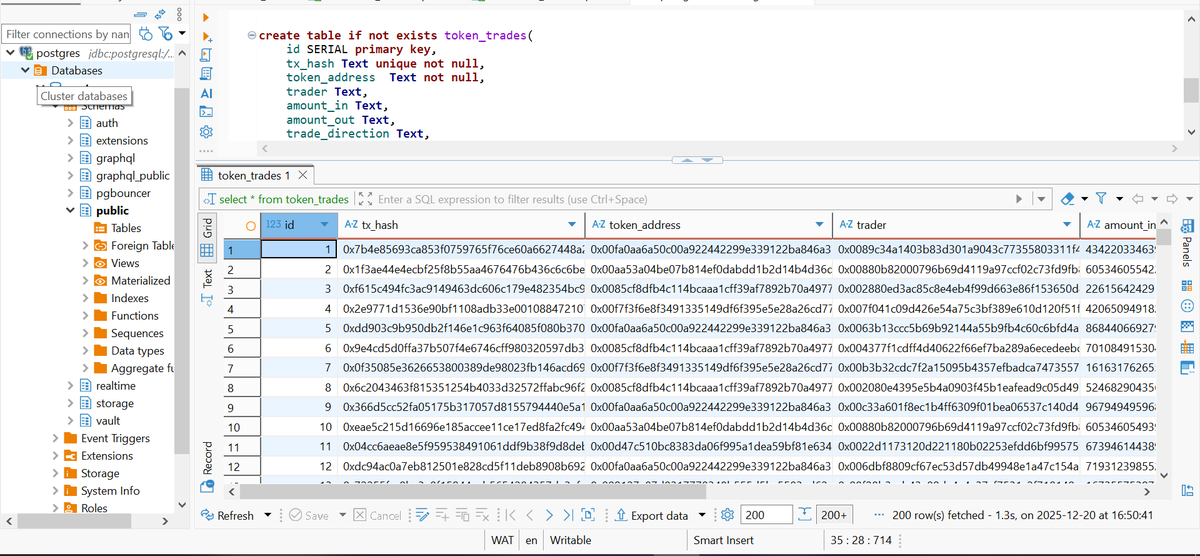Screen dimensions: 1200x556
Task: Open the Export data dropdown arrow
Action: pyautogui.click(x=701, y=515)
